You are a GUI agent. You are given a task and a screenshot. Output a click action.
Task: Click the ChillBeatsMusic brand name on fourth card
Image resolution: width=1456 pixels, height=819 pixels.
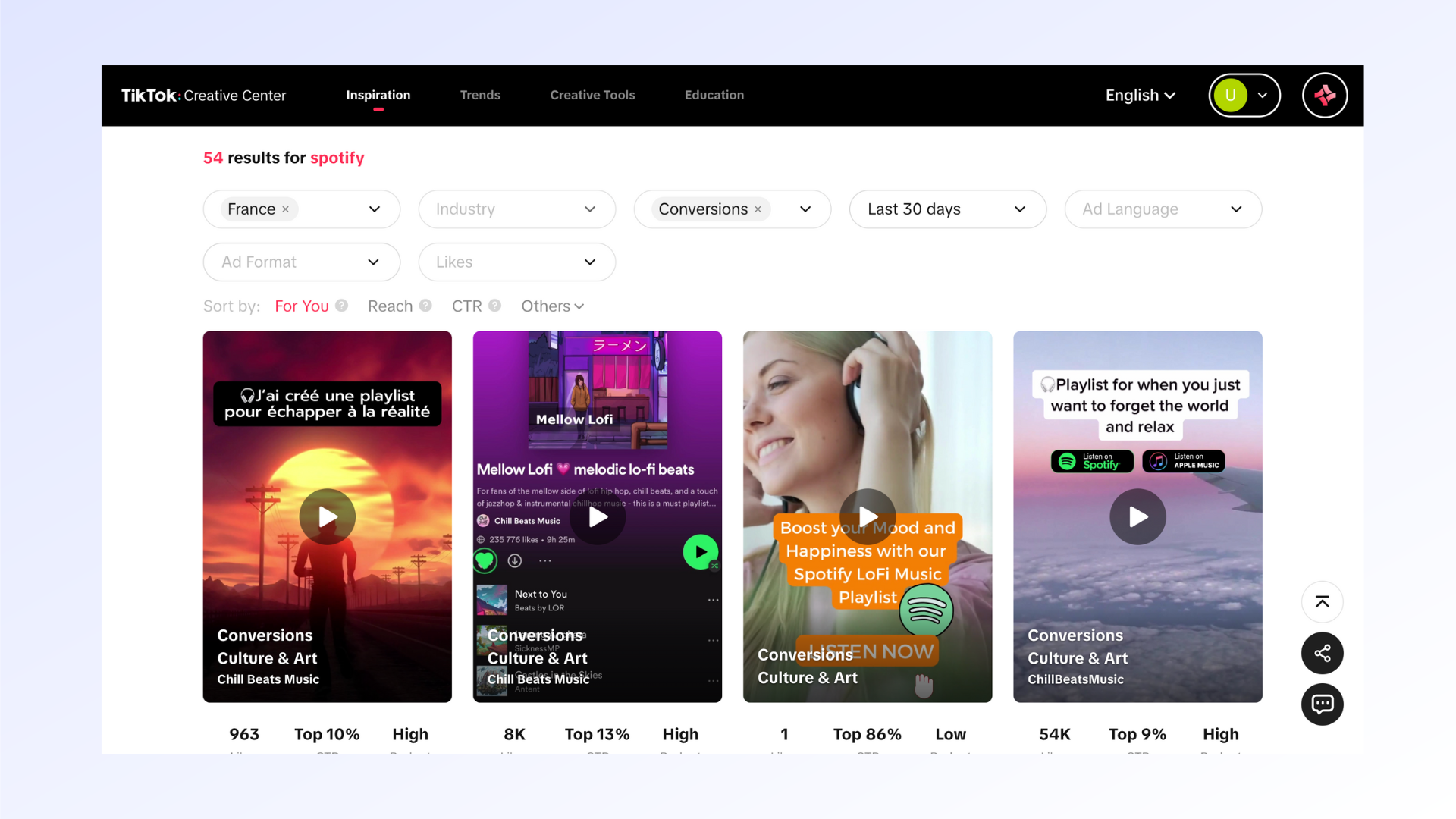tap(1075, 680)
